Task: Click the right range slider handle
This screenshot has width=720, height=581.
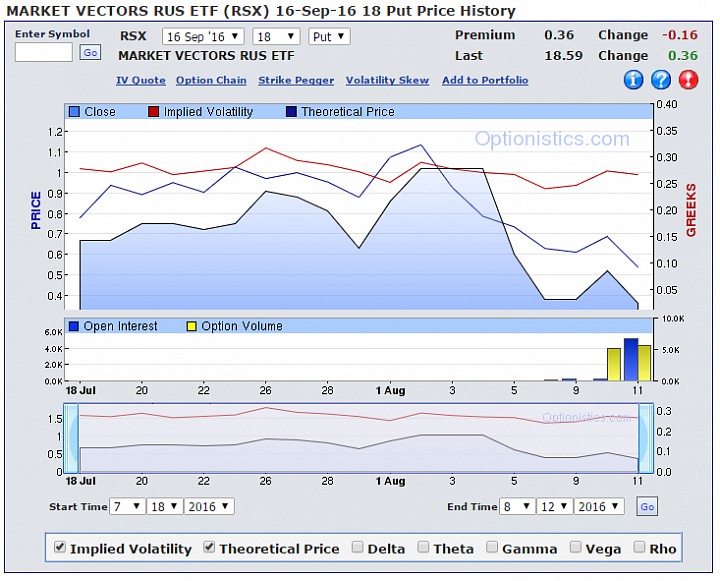Action: point(646,438)
